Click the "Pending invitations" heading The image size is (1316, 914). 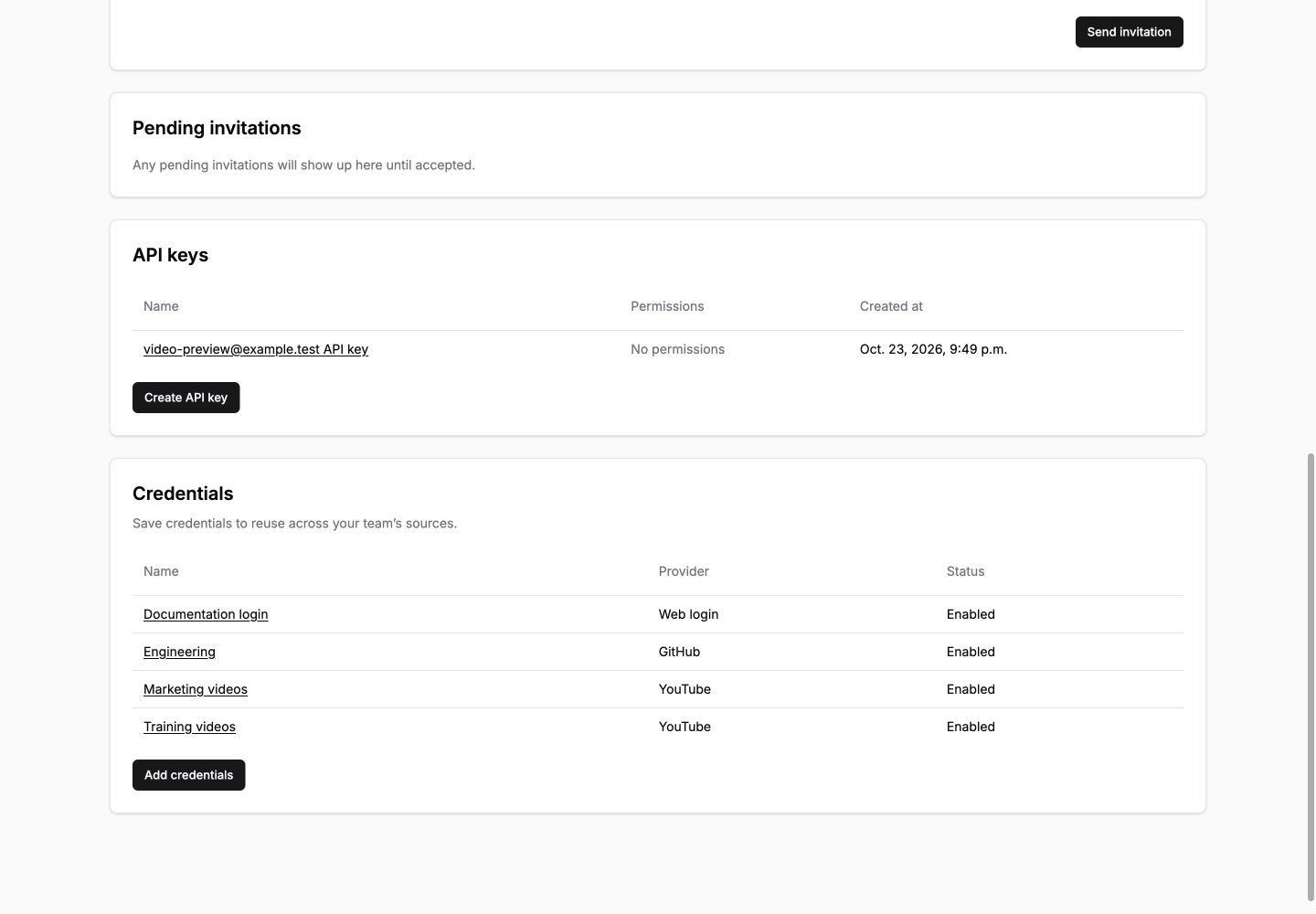[217, 128]
